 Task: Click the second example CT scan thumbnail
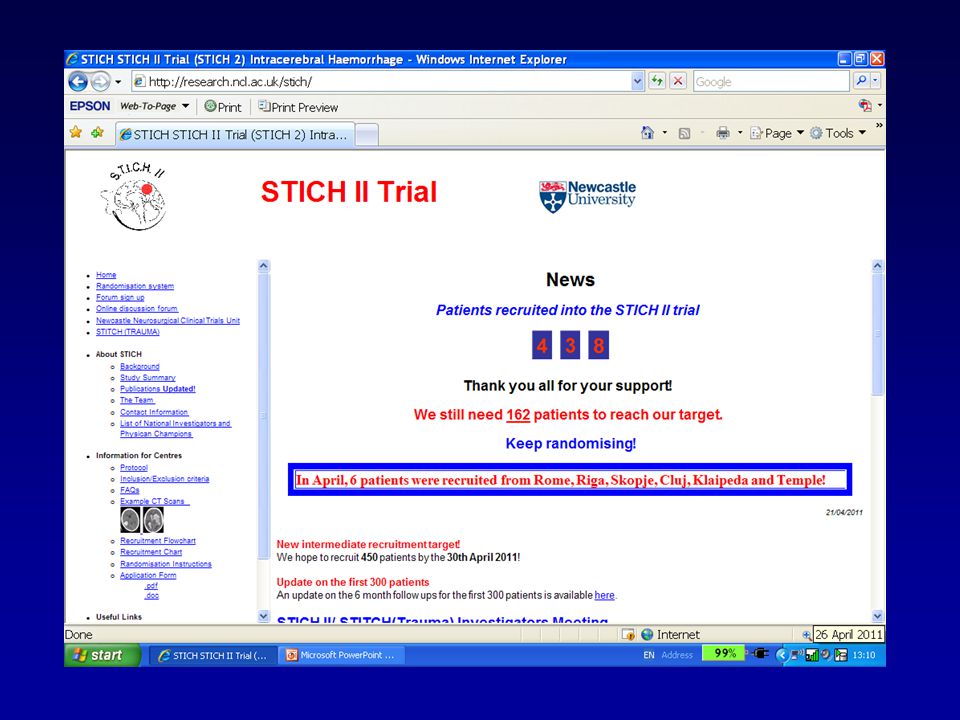point(153,520)
